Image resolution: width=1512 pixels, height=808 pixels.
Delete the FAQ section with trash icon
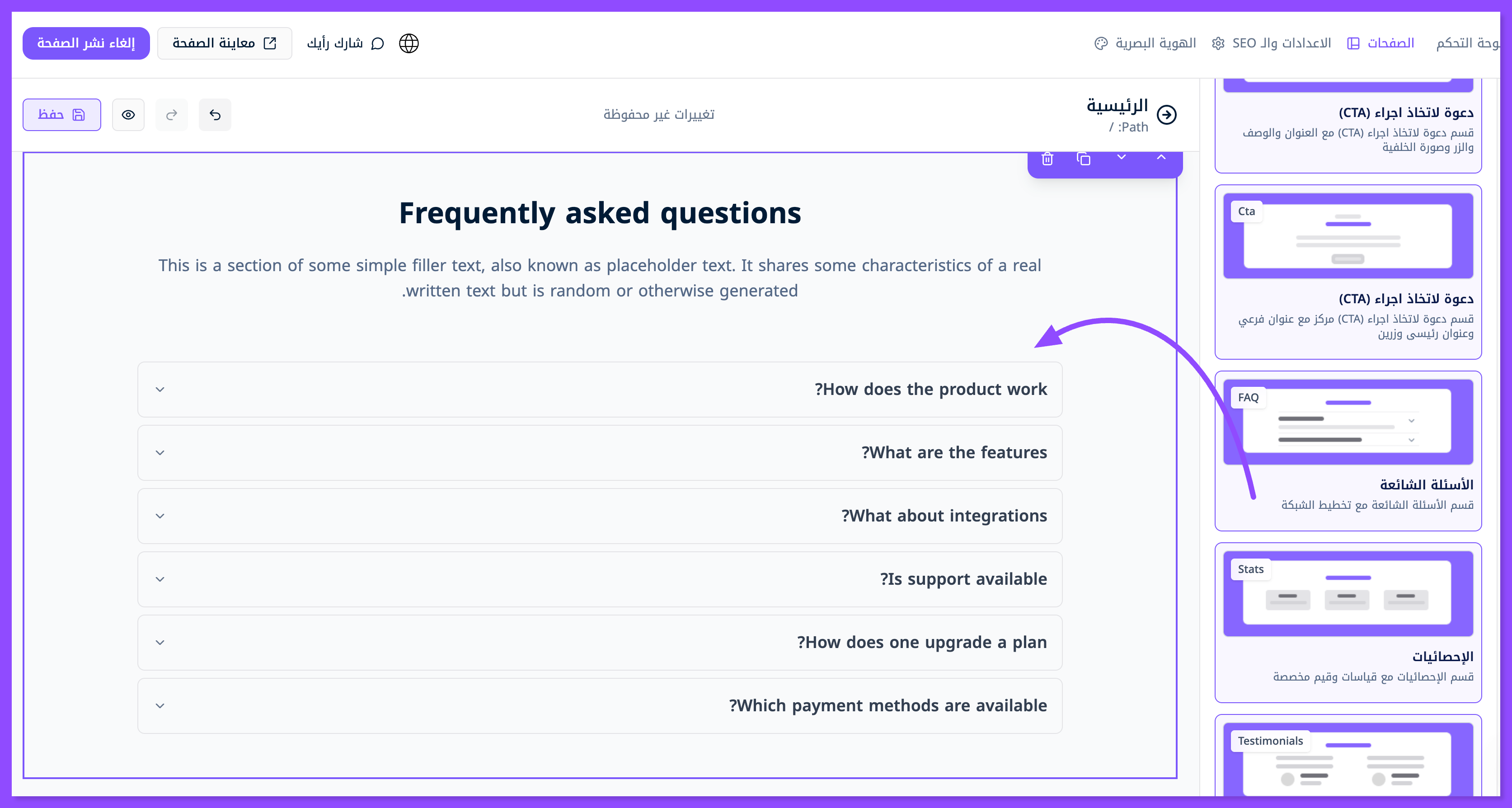1047,159
